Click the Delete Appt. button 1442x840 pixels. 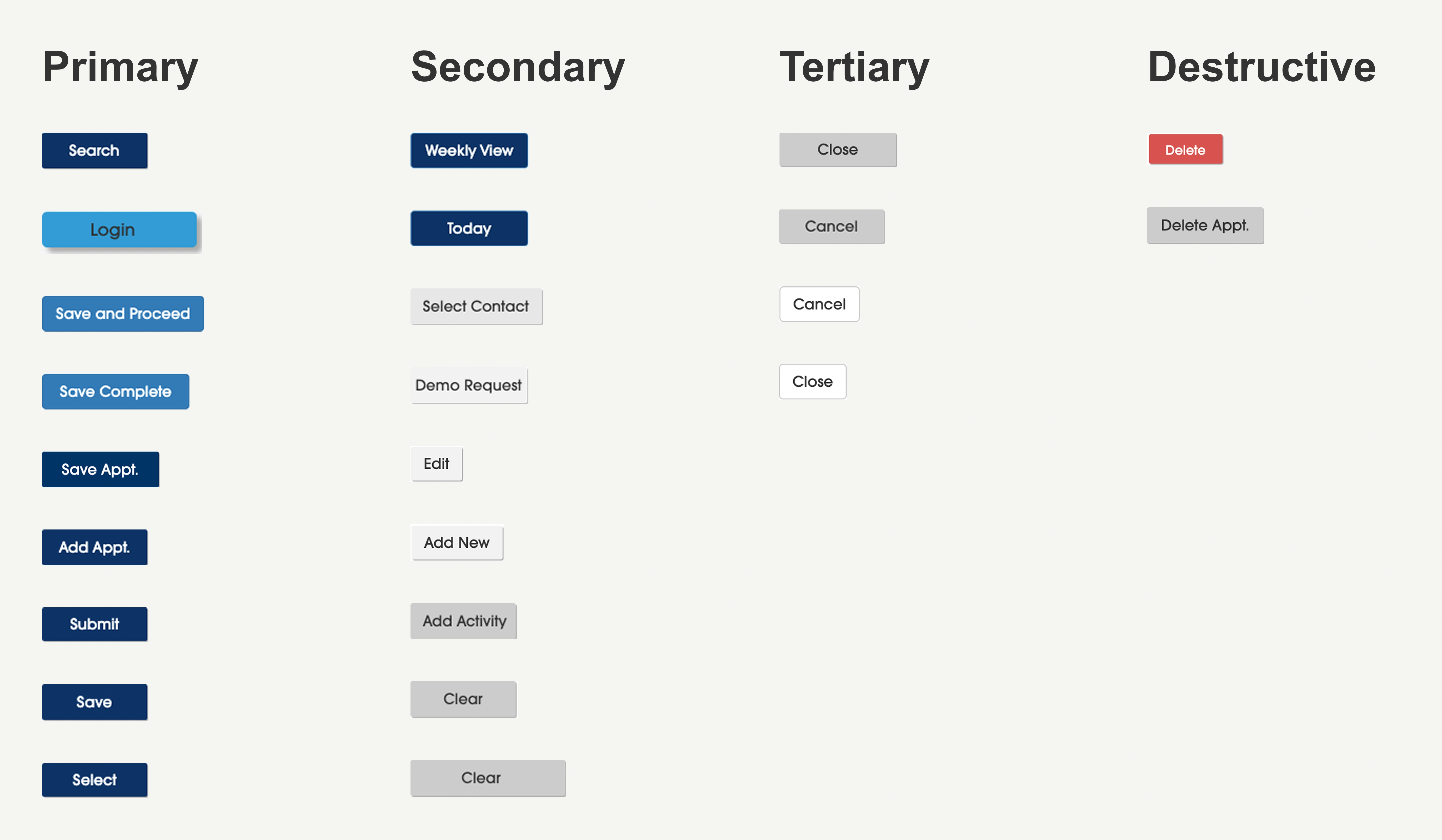1205,226
